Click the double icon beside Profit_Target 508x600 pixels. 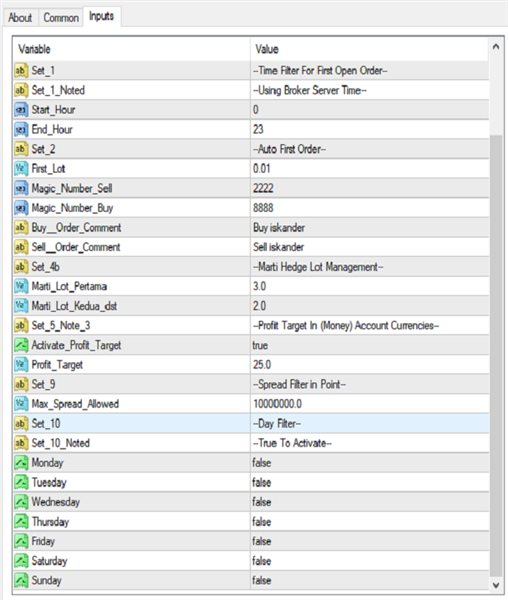pyautogui.click(x=21, y=365)
